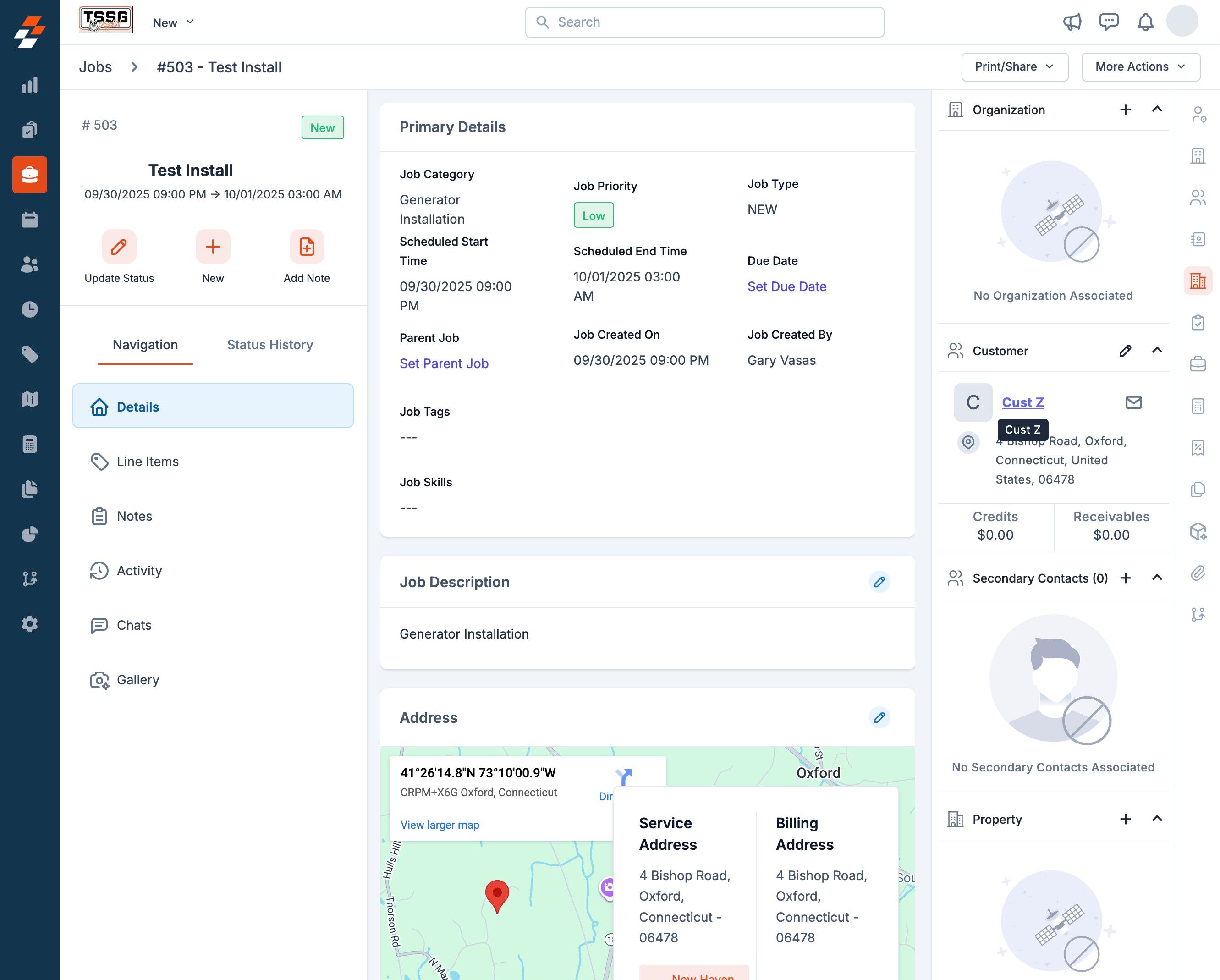Click the Add Note icon
Image resolution: width=1220 pixels, height=980 pixels.
click(307, 247)
